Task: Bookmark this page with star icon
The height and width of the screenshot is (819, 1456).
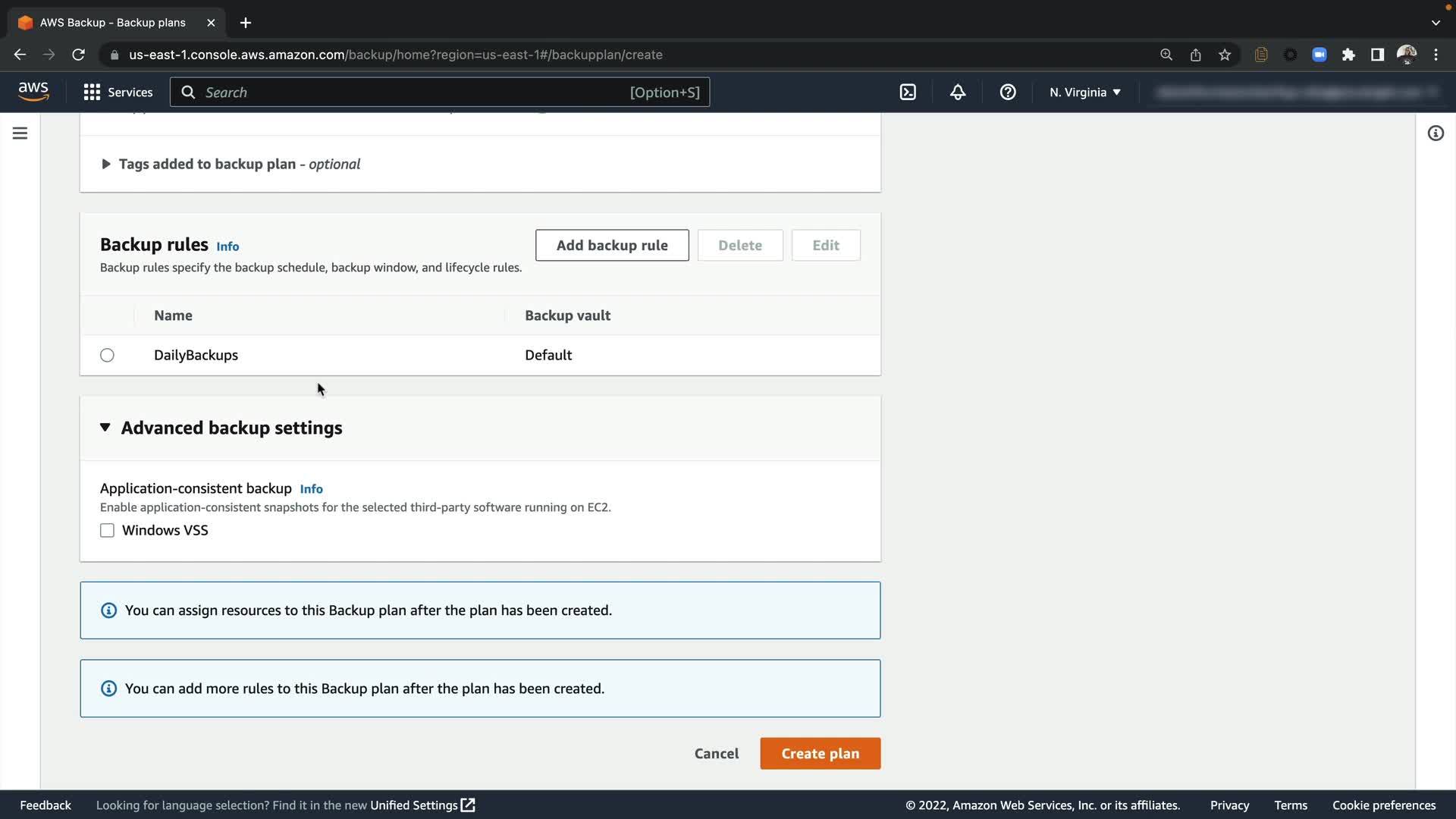Action: tap(1225, 55)
